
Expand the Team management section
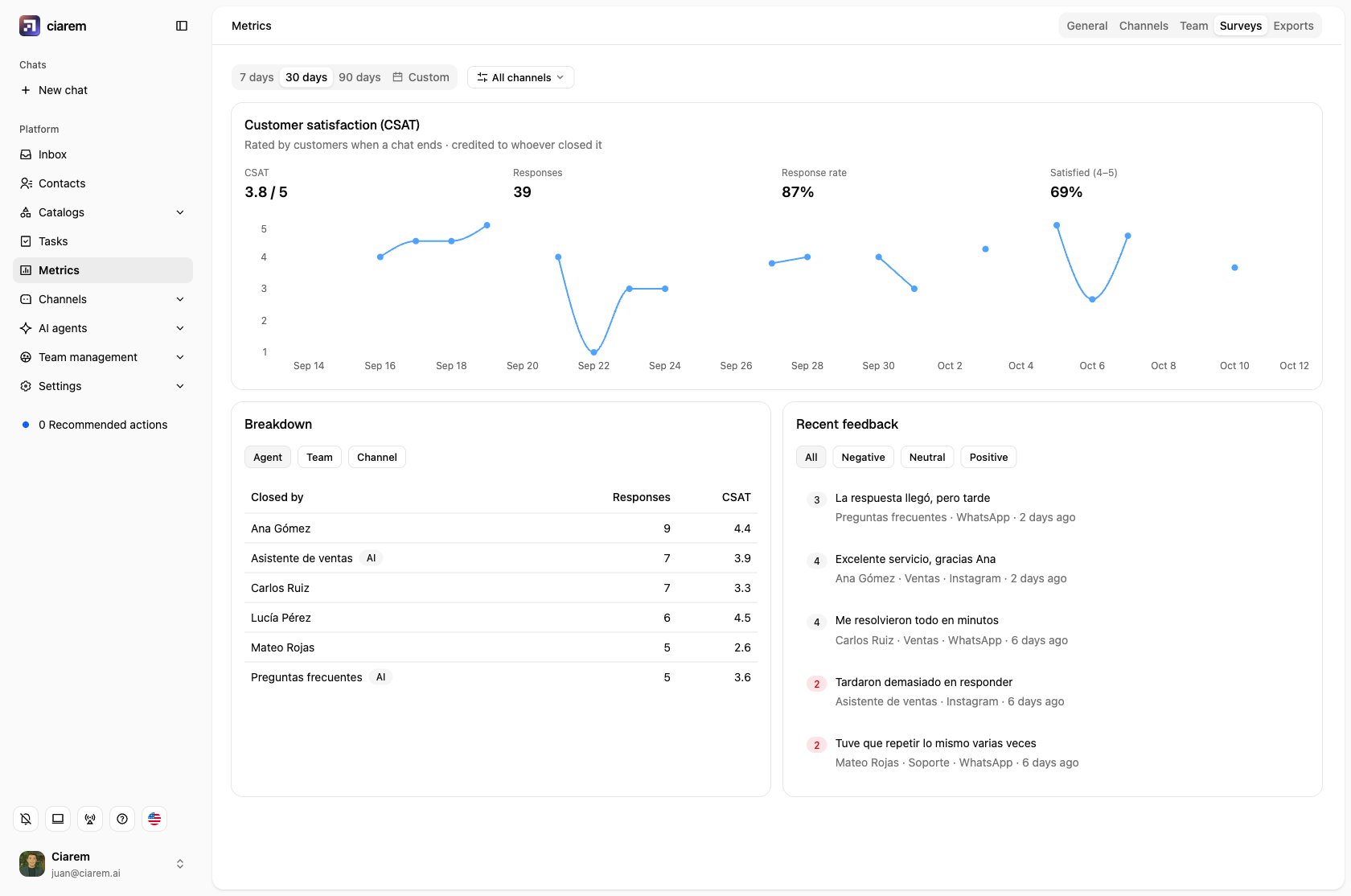(x=103, y=357)
